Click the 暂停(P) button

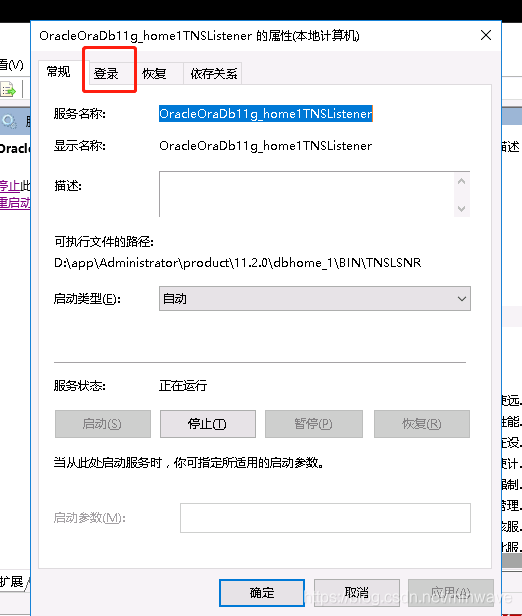click(313, 424)
